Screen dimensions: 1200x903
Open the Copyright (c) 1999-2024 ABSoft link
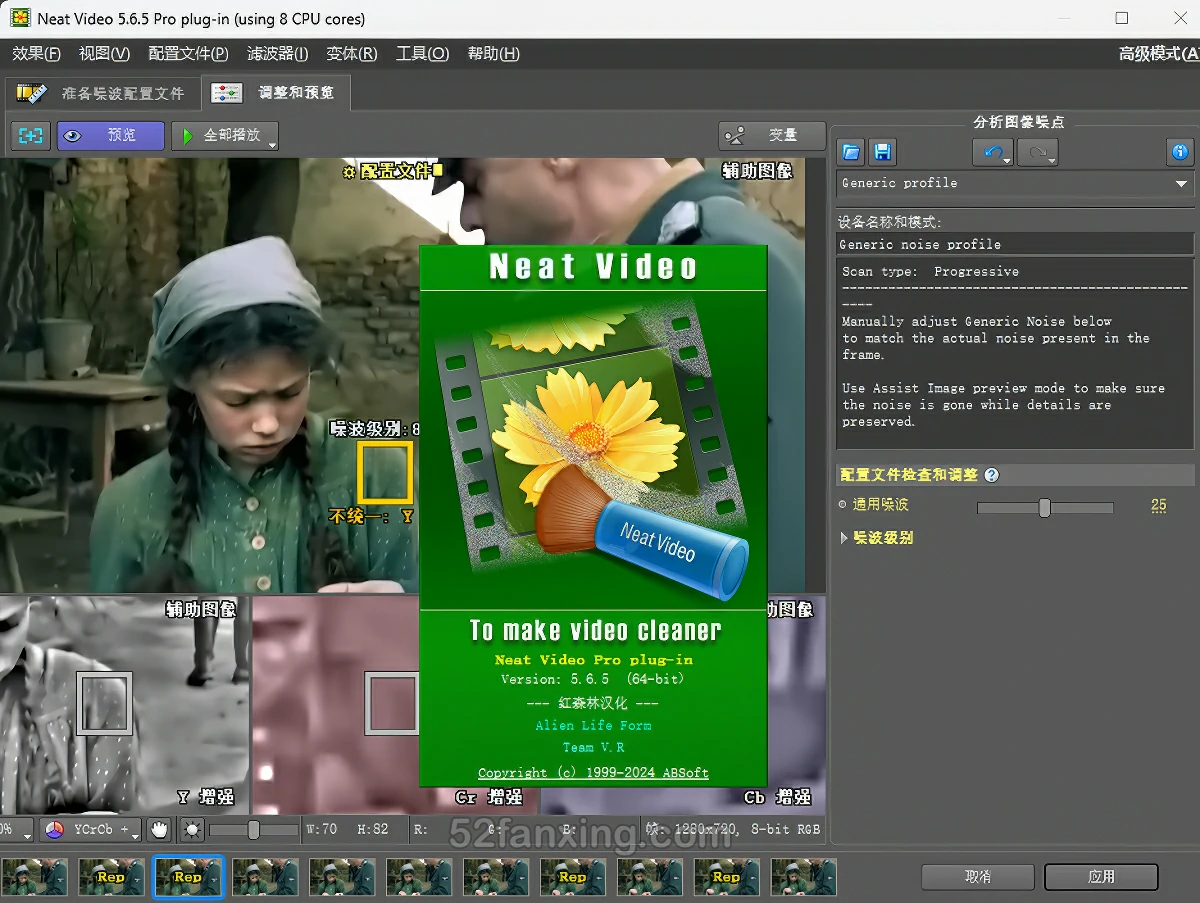(593, 772)
